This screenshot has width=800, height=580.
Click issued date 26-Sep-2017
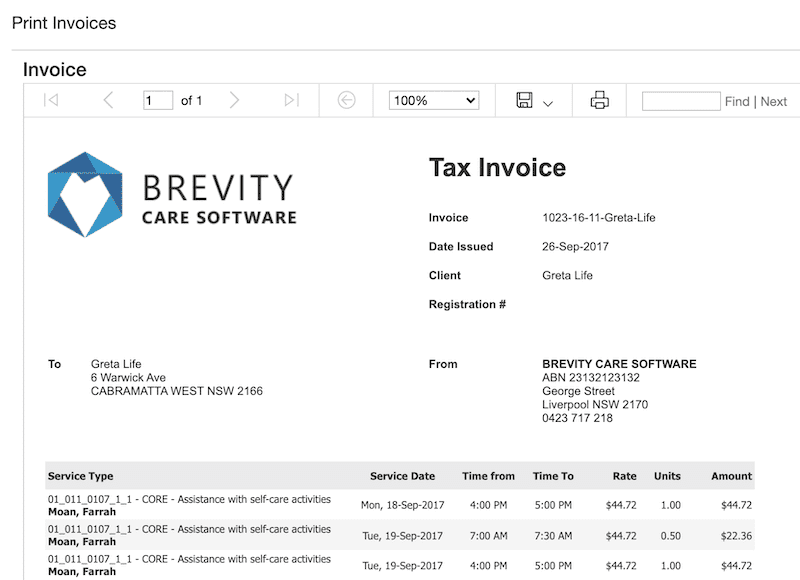pyautogui.click(x=575, y=246)
